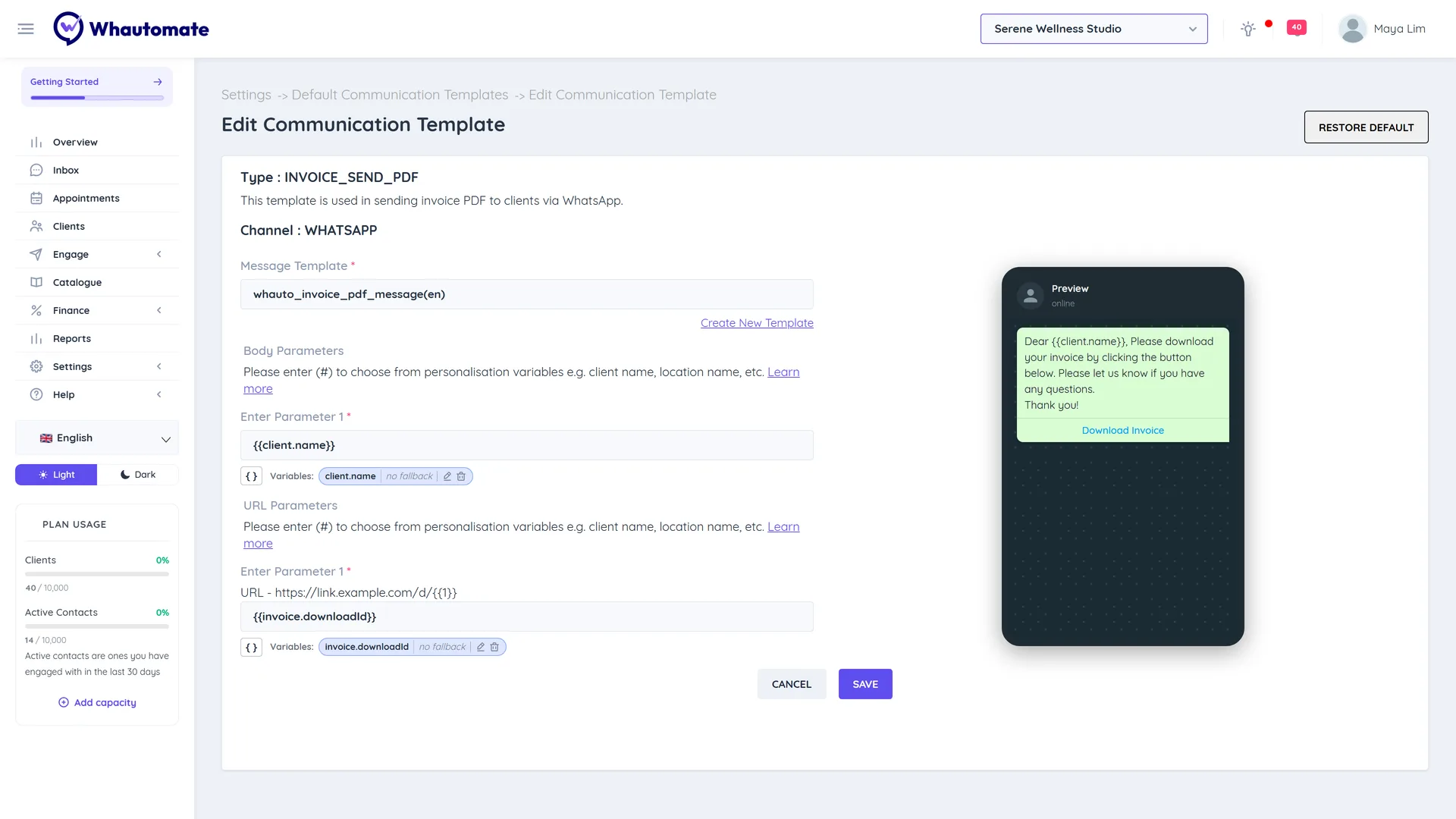Follow the Create New Template link
The height and width of the screenshot is (819, 1456).
coord(757,323)
